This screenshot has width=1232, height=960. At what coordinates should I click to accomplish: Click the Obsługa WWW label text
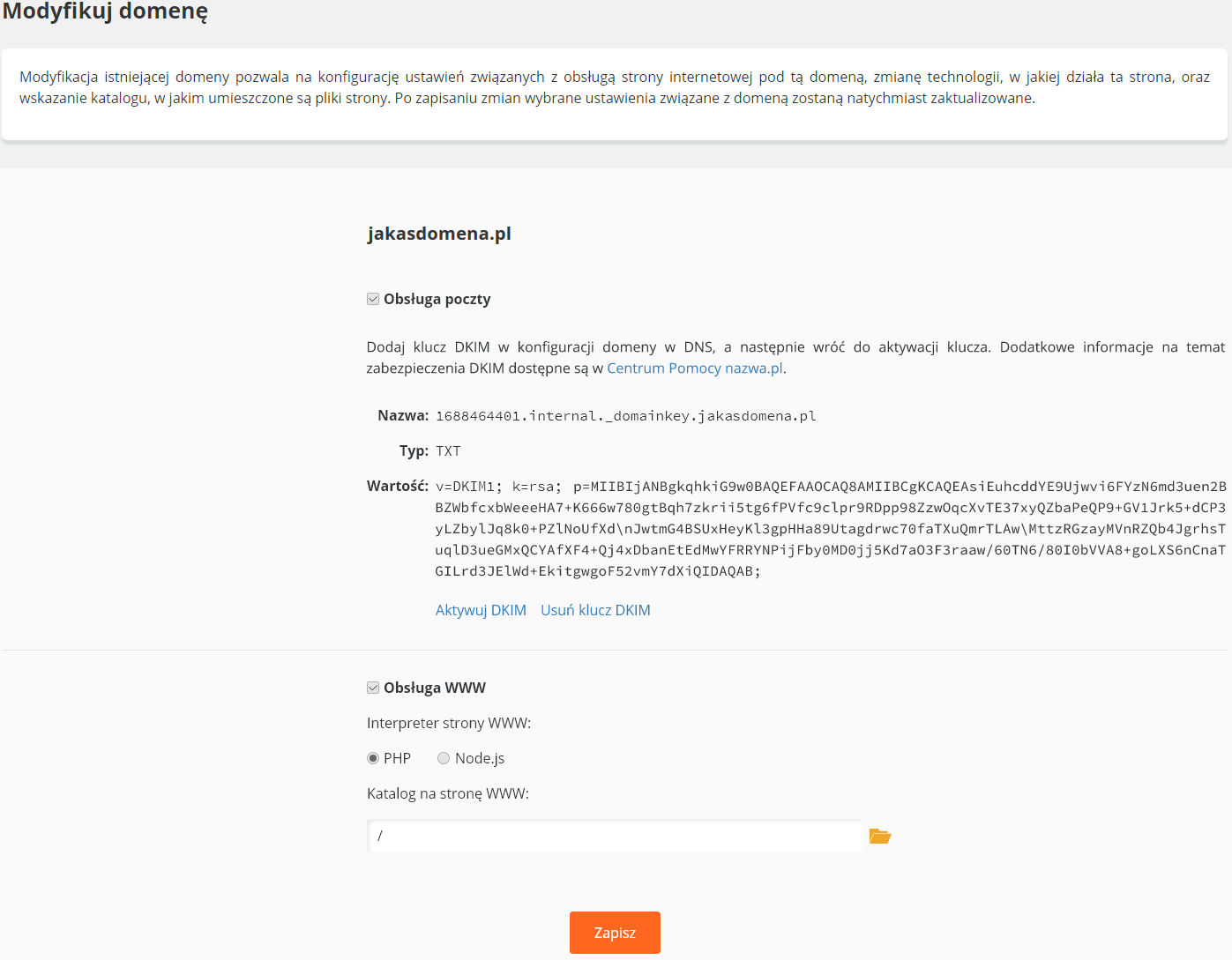tap(435, 688)
